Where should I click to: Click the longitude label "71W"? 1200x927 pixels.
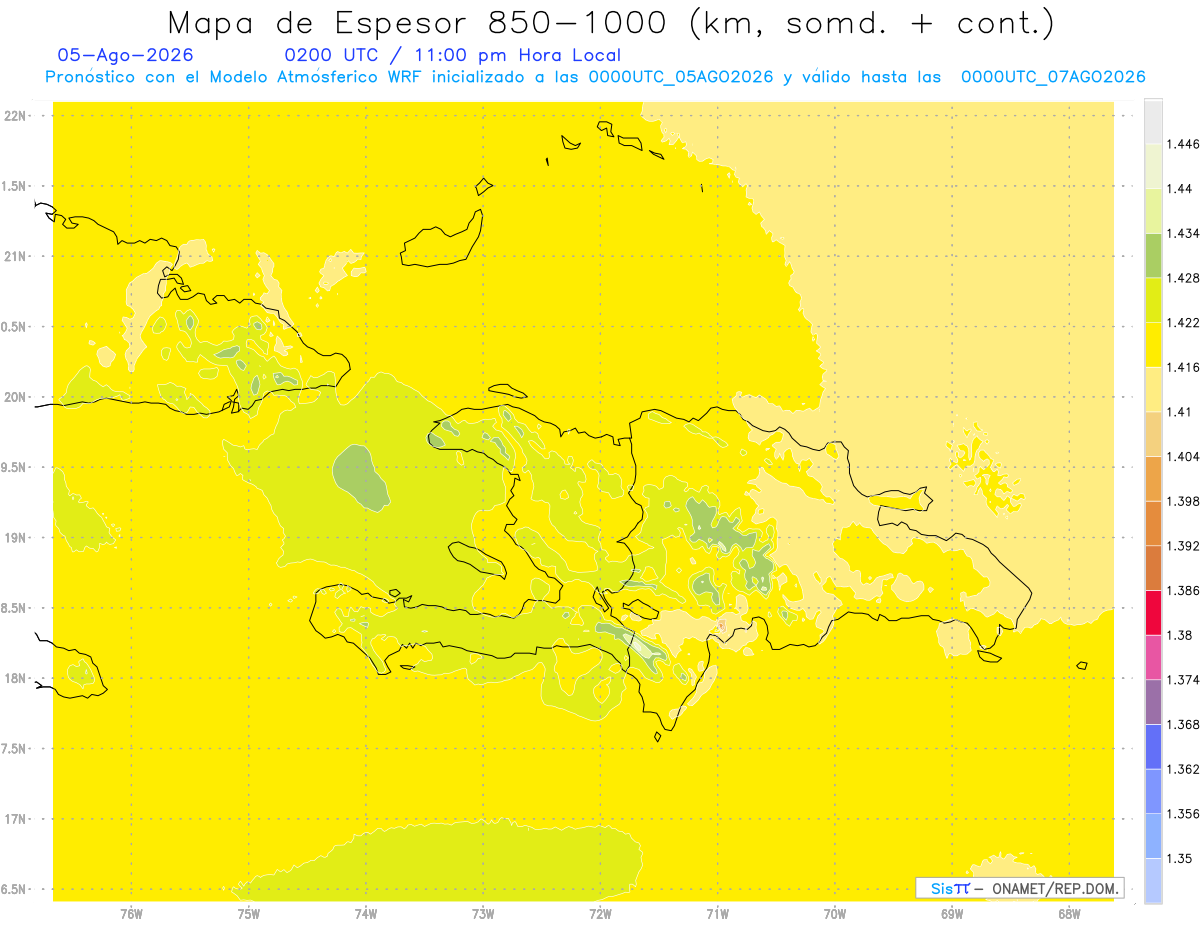click(x=717, y=914)
